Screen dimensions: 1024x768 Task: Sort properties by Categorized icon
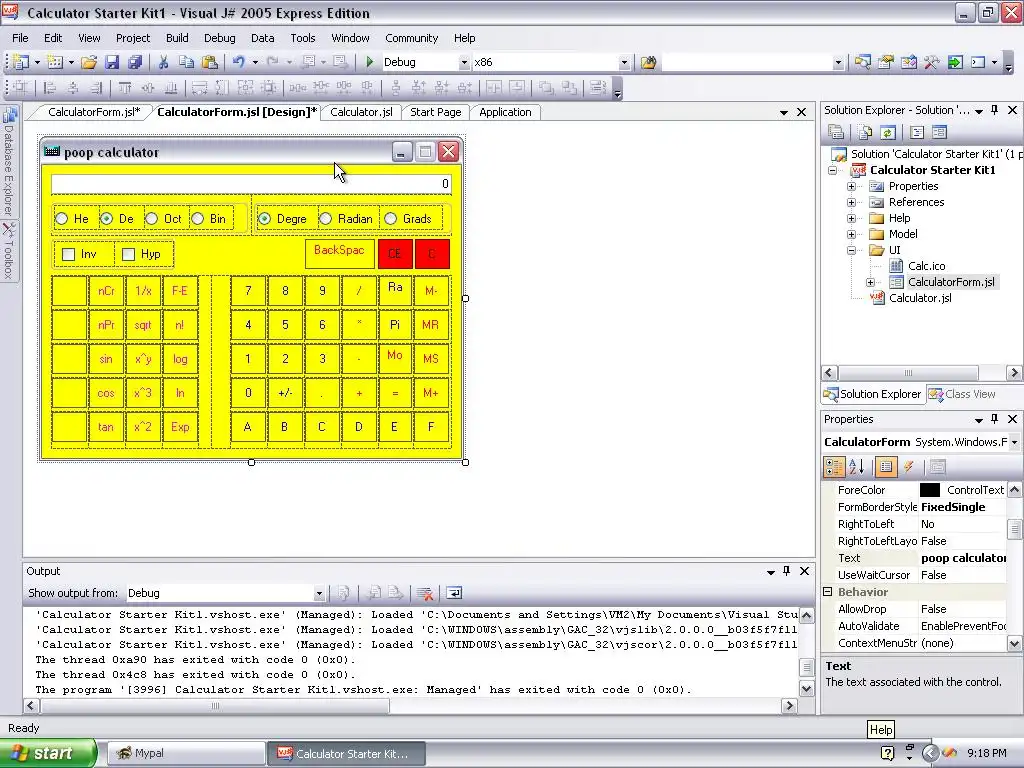(835, 466)
